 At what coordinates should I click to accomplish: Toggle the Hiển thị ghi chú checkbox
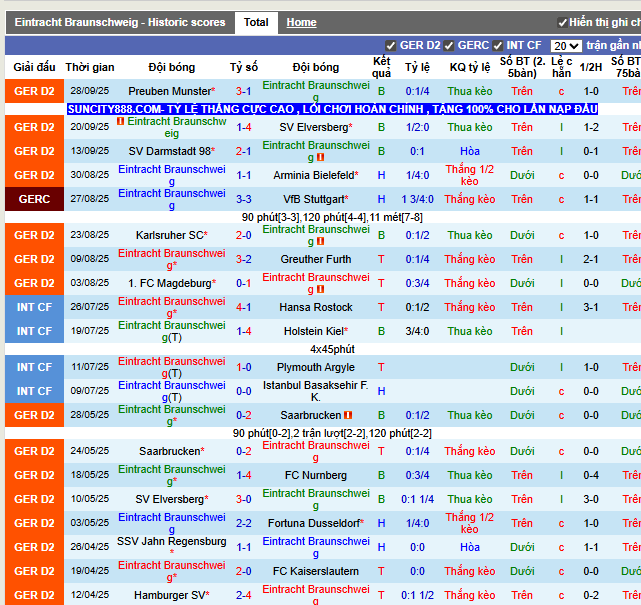point(563,22)
